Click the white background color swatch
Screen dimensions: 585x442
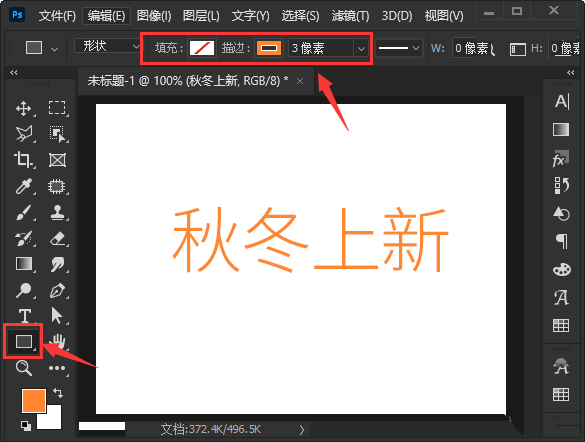pyautogui.click(x=52, y=420)
